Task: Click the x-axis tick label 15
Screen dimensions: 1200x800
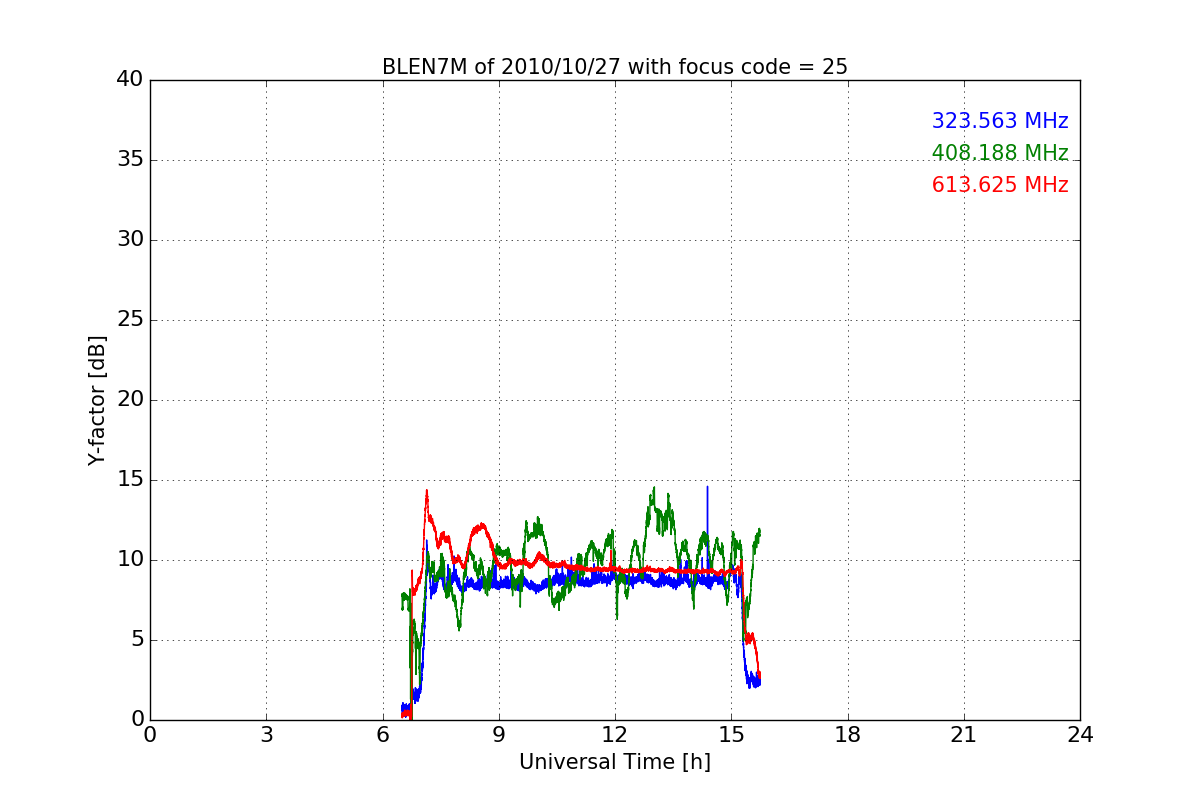Action: 731,734
